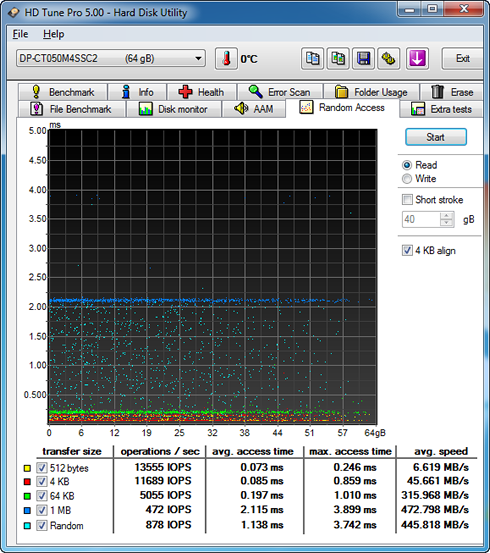Click the 11689 IOPS value
The width and height of the screenshot is (490, 553).
point(163,481)
